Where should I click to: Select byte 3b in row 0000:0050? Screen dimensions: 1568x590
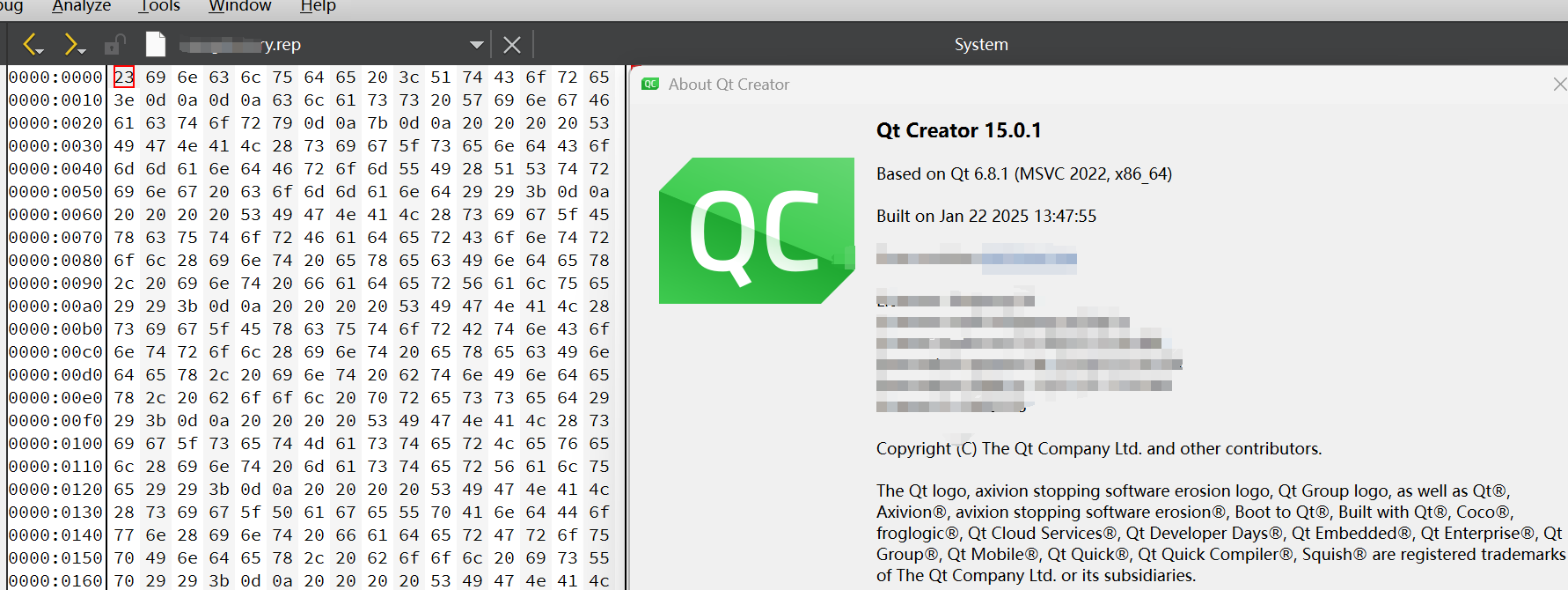(536, 192)
